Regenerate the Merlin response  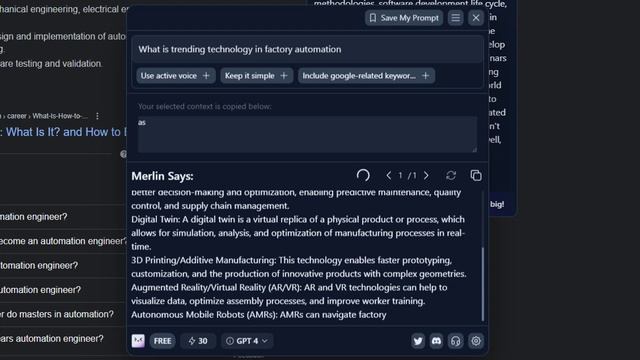tap(451, 176)
